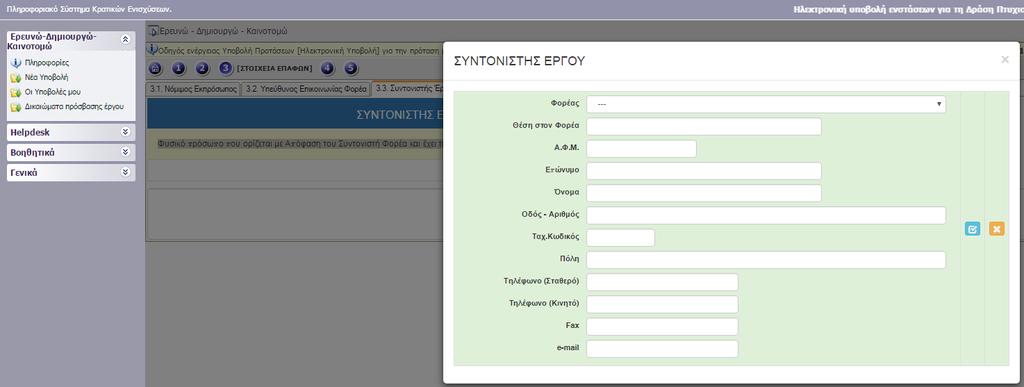Go to the home step icon
The image size is (1024, 387).
coord(155,69)
